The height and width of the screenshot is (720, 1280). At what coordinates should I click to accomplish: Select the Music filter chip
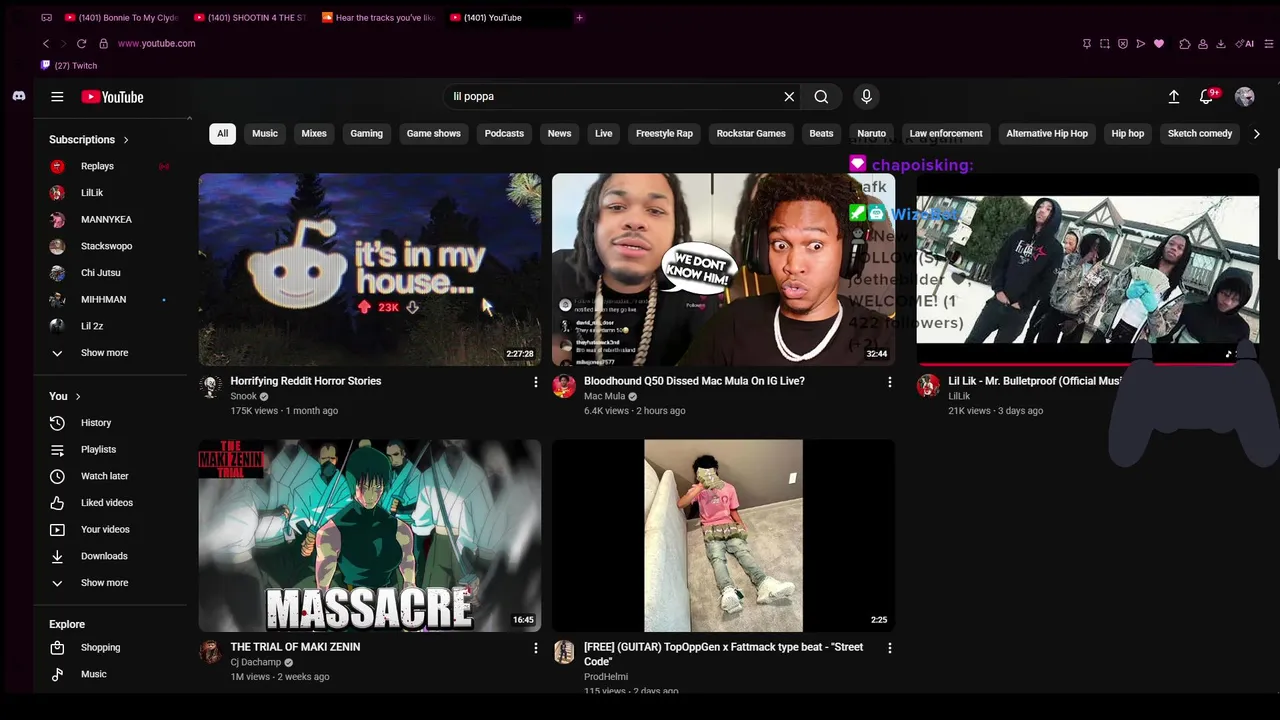point(265,133)
